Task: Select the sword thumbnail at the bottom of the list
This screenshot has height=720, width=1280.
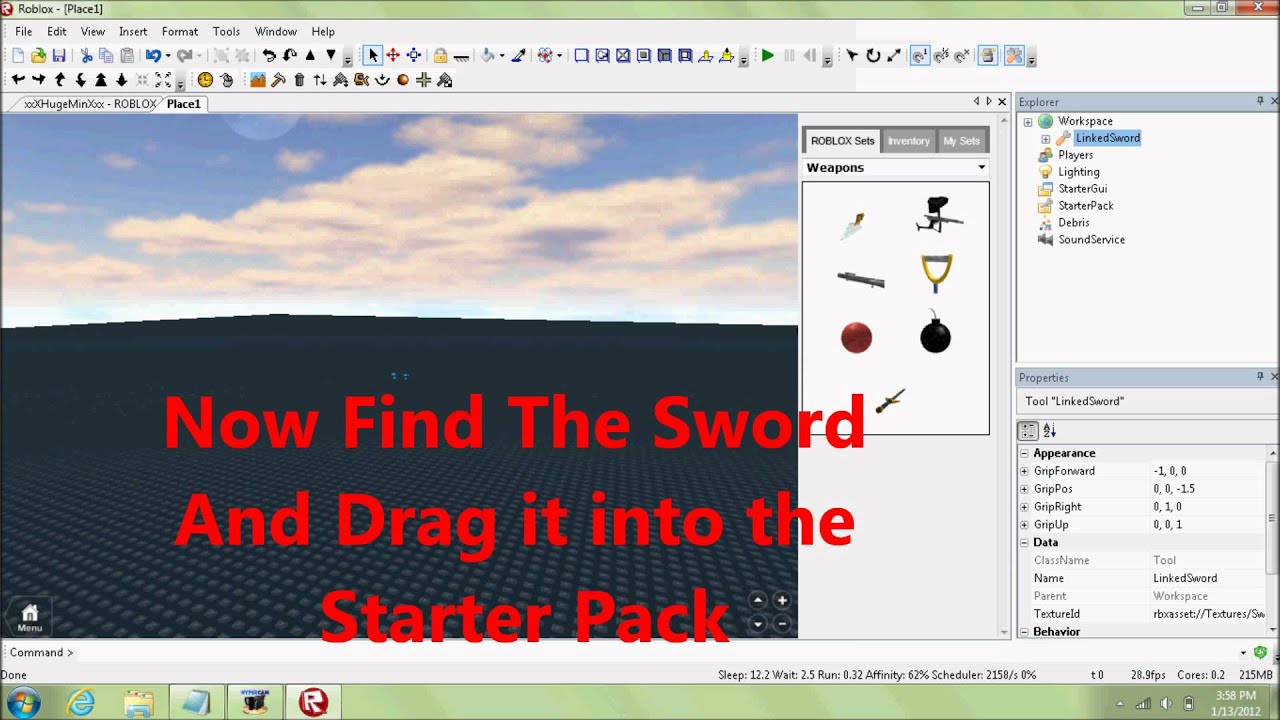Action: [x=889, y=401]
